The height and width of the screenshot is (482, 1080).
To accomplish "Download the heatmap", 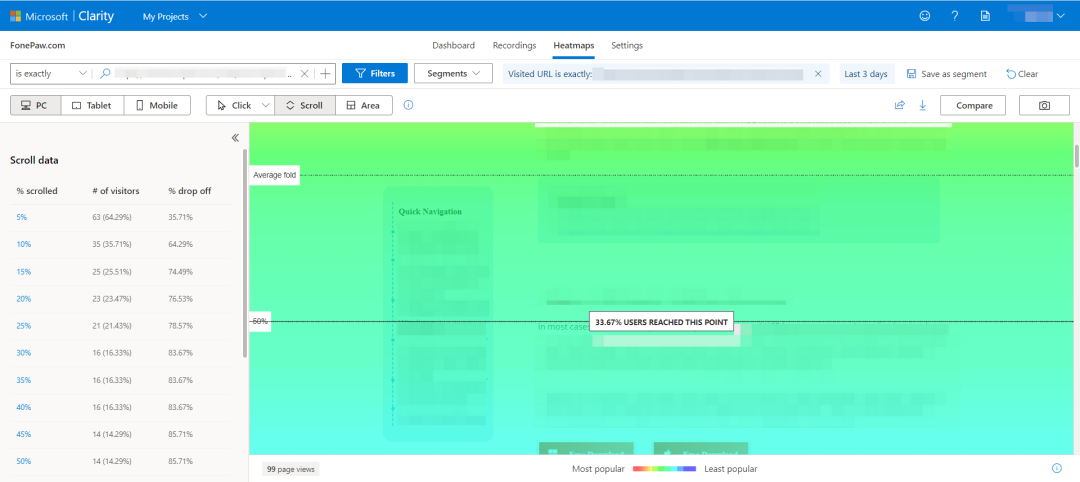I will coord(923,105).
